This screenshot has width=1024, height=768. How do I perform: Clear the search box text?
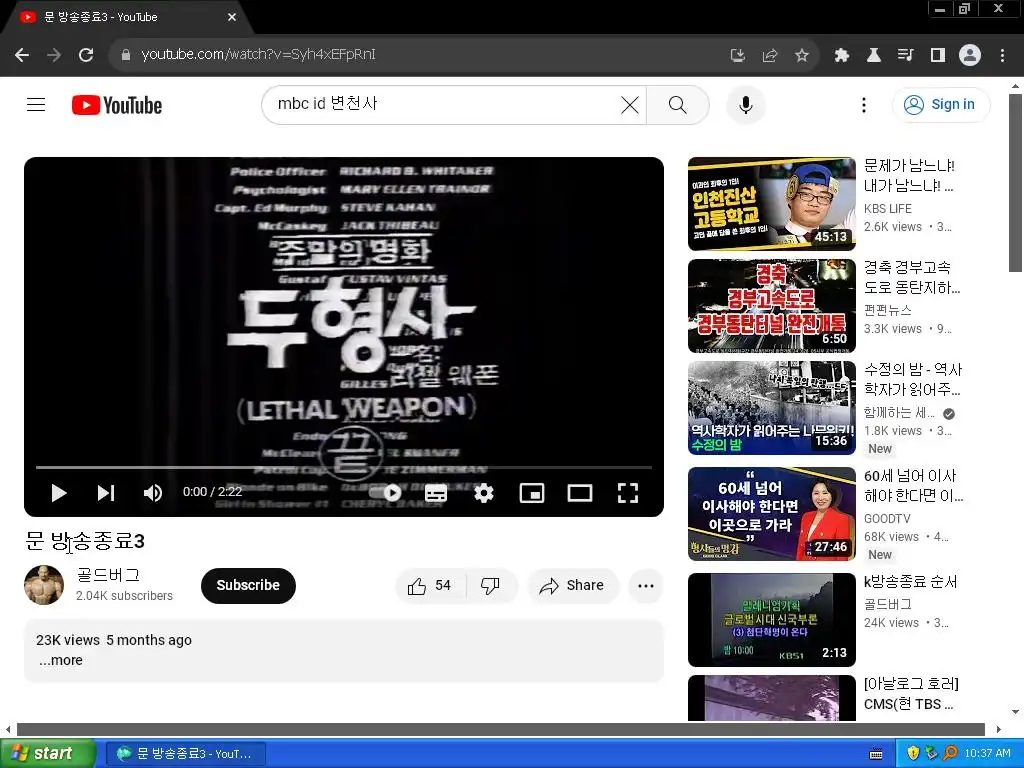tap(630, 104)
